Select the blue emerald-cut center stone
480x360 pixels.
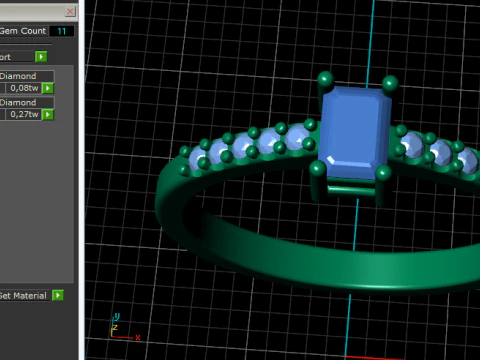pyautogui.click(x=354, y=133)
